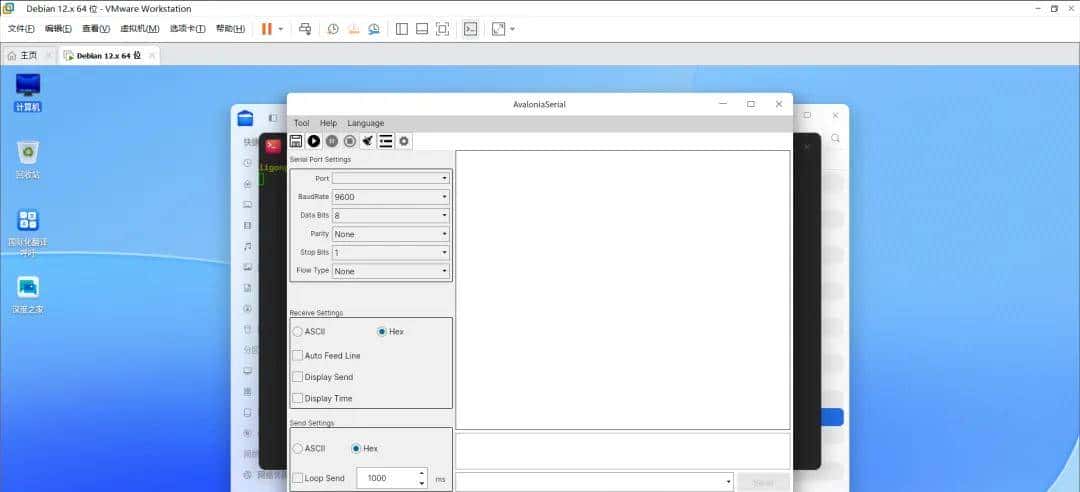Switch to the Debian 12.x 64 位 tab

(108, 56)
